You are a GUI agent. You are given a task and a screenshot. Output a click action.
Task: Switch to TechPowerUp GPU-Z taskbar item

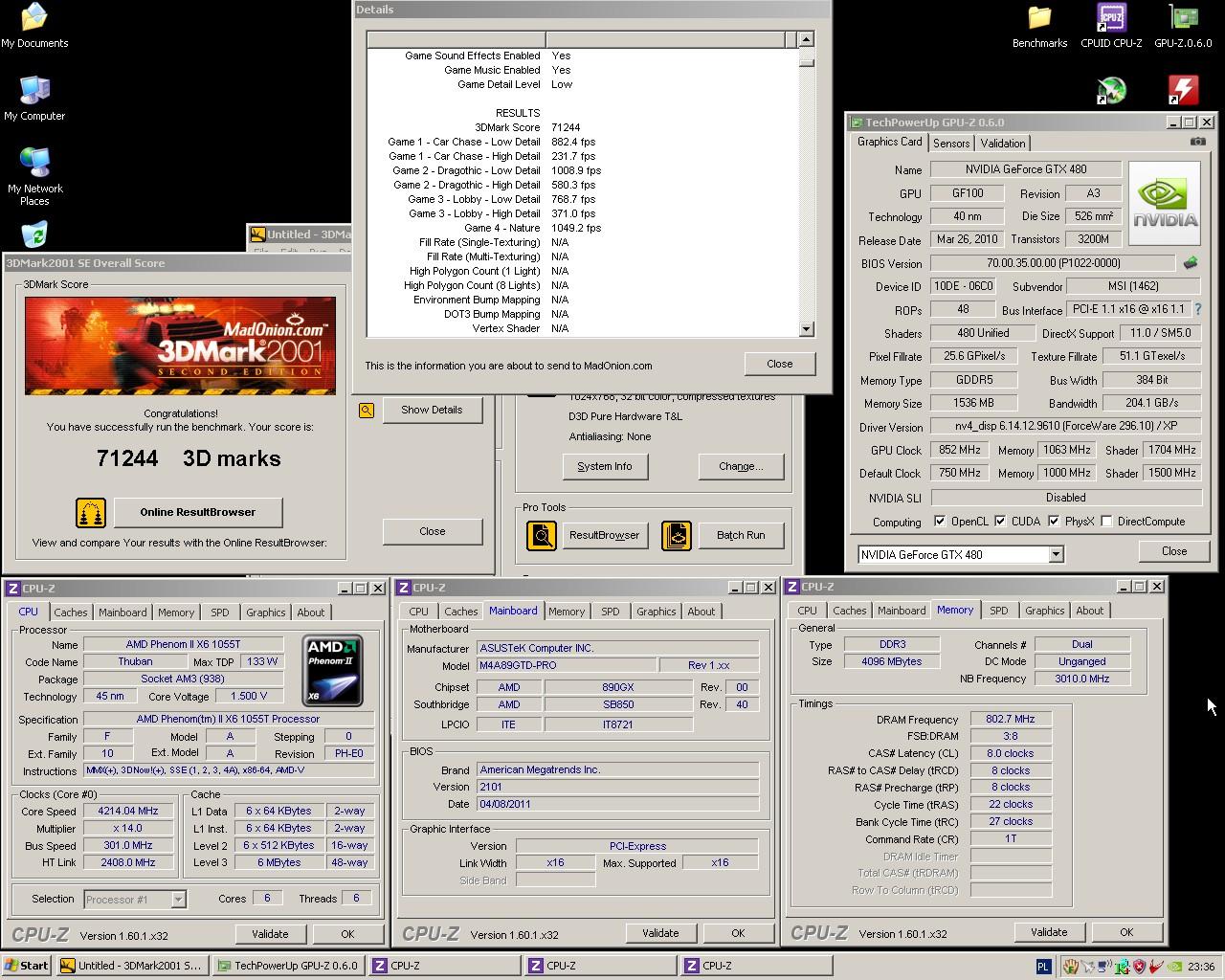click(287, 966)
